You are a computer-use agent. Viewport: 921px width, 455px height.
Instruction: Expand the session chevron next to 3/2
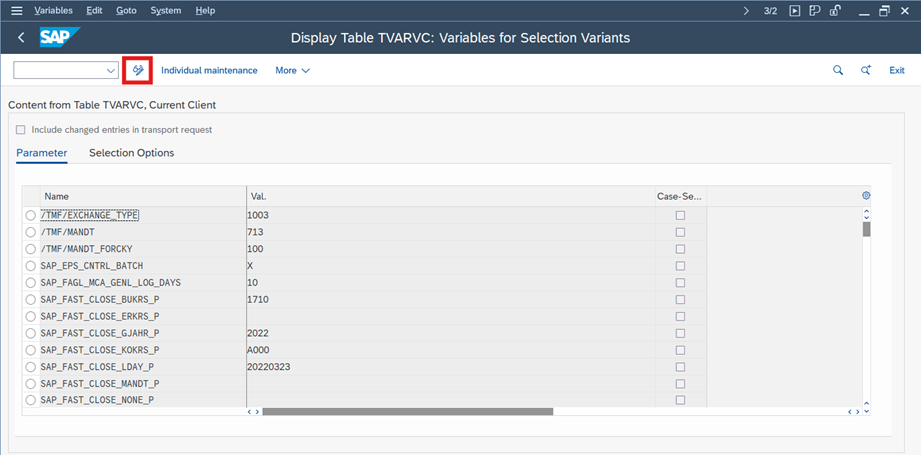pos(746,10)
